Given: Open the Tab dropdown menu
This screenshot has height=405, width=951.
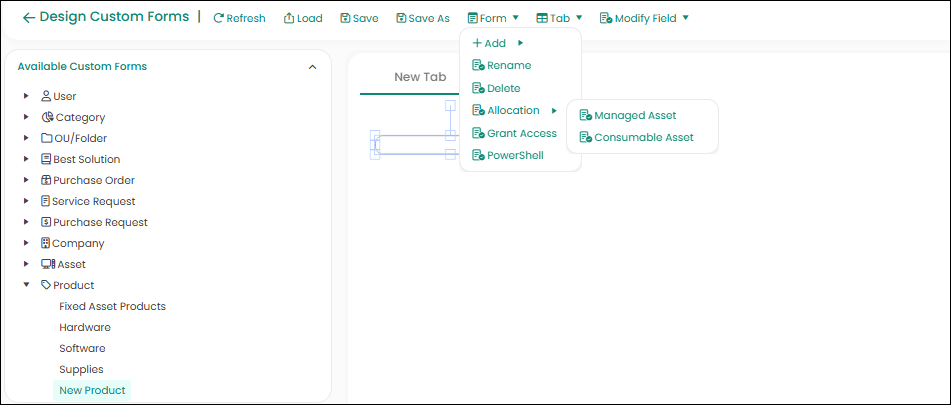Looking at the screenshot, I should (x=559, y=18).
